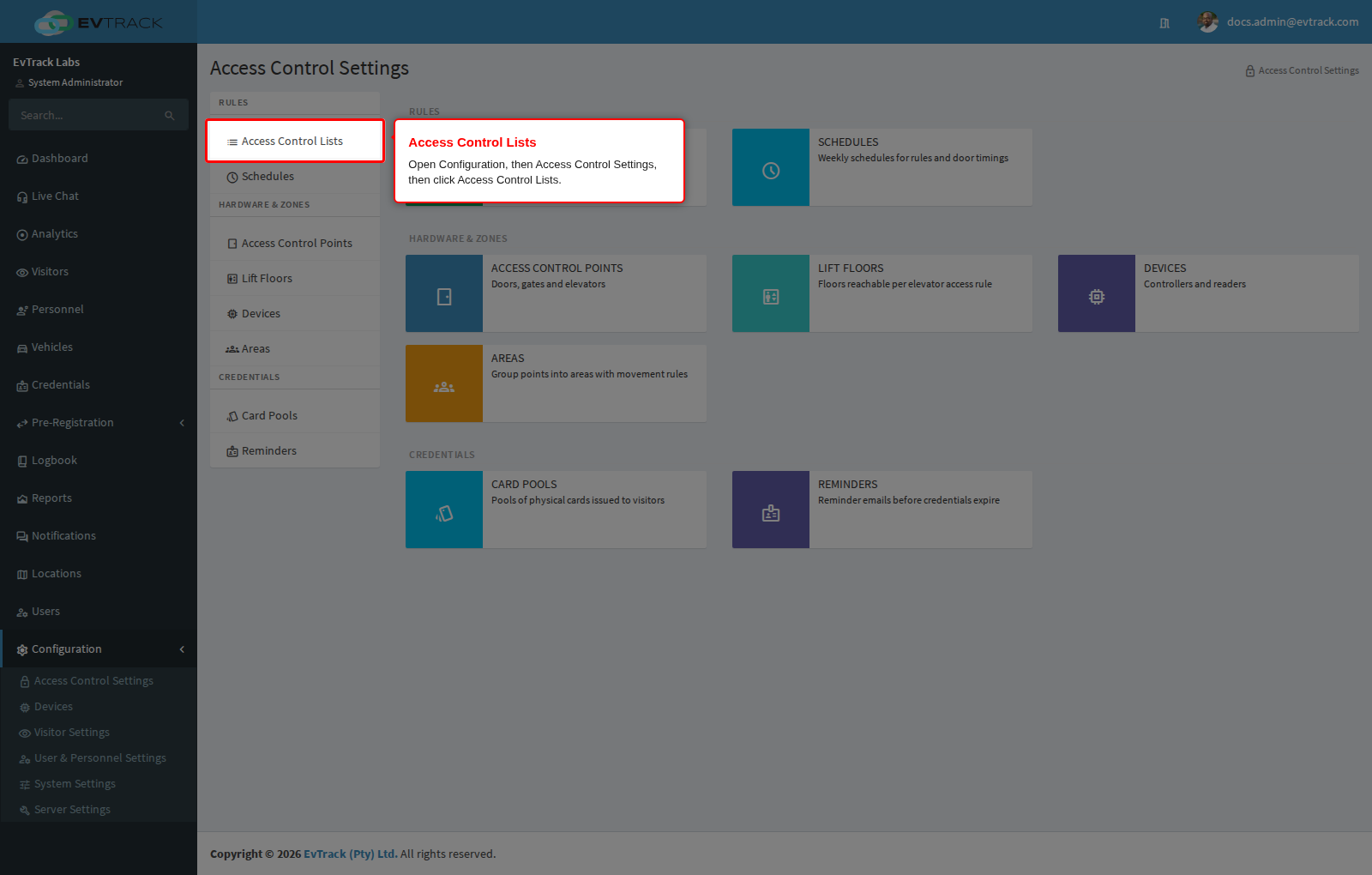Click the EvTrack (Pty) Ltd. footer link
1372x875 pixels.
351,854
